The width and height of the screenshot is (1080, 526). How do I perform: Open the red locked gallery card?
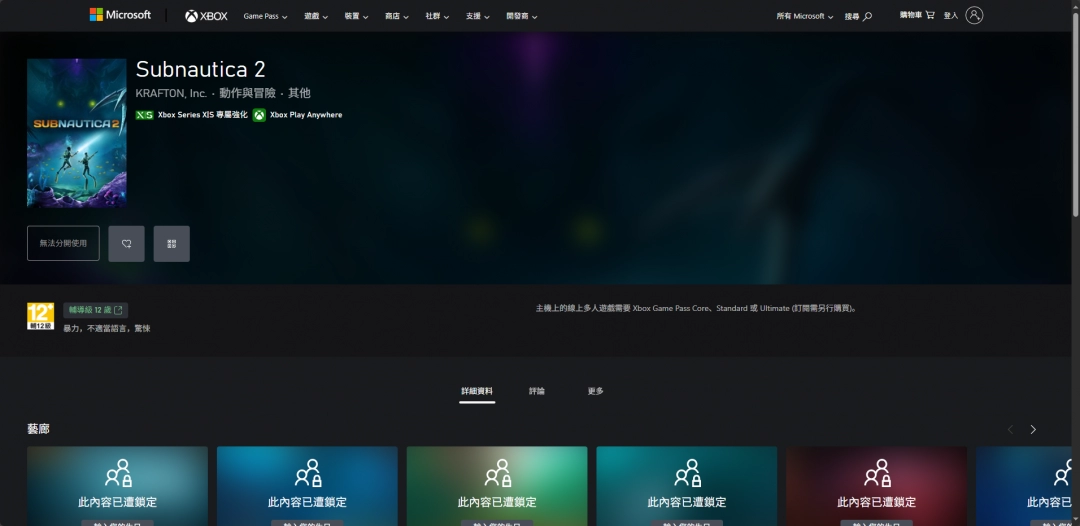[x=877, y=486]
